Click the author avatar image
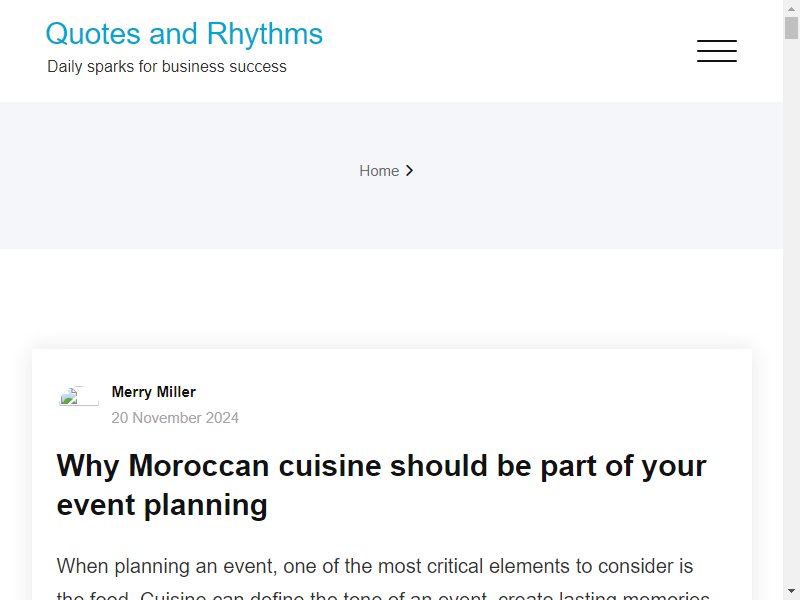Image resolution: width=800 pixels, height=600 pixels. tap(79, 396)
